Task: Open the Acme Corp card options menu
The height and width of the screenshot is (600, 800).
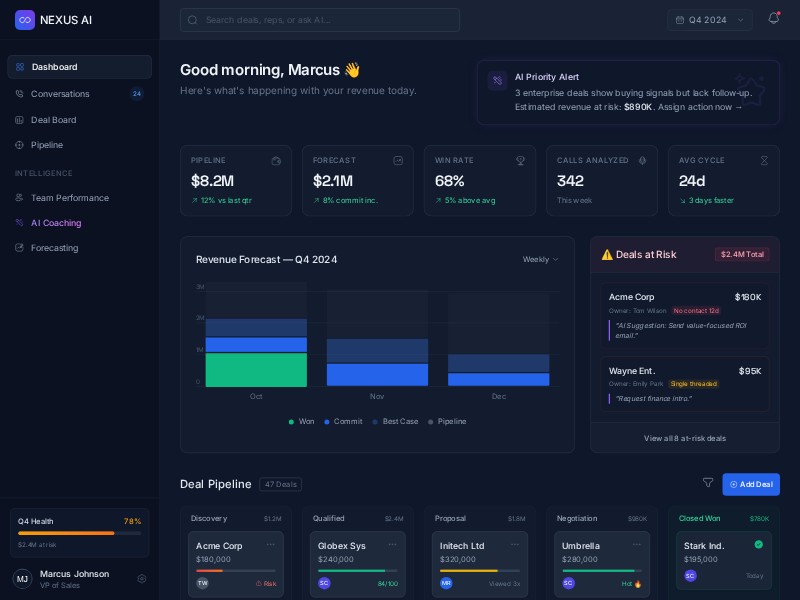Action: [270, 545]
